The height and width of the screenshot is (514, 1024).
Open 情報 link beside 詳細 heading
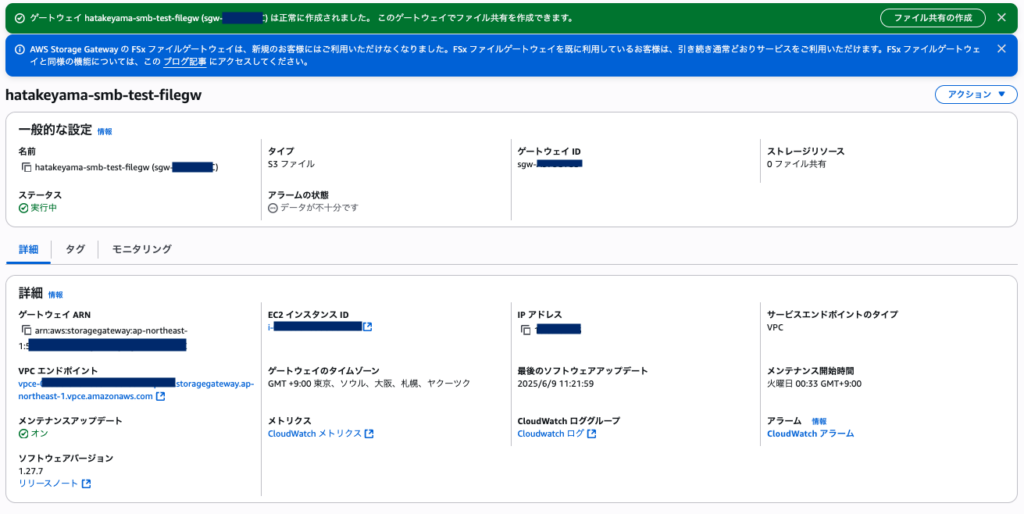[x=56, y=295]
